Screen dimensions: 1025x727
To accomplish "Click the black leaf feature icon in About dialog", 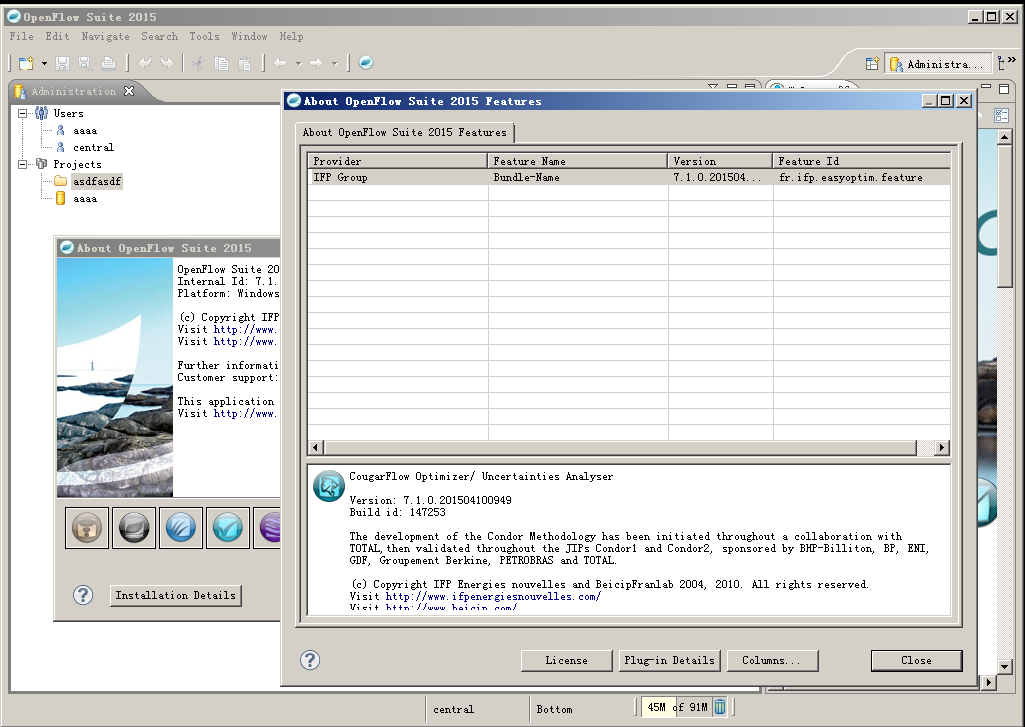I will click(x=134, y=528).
